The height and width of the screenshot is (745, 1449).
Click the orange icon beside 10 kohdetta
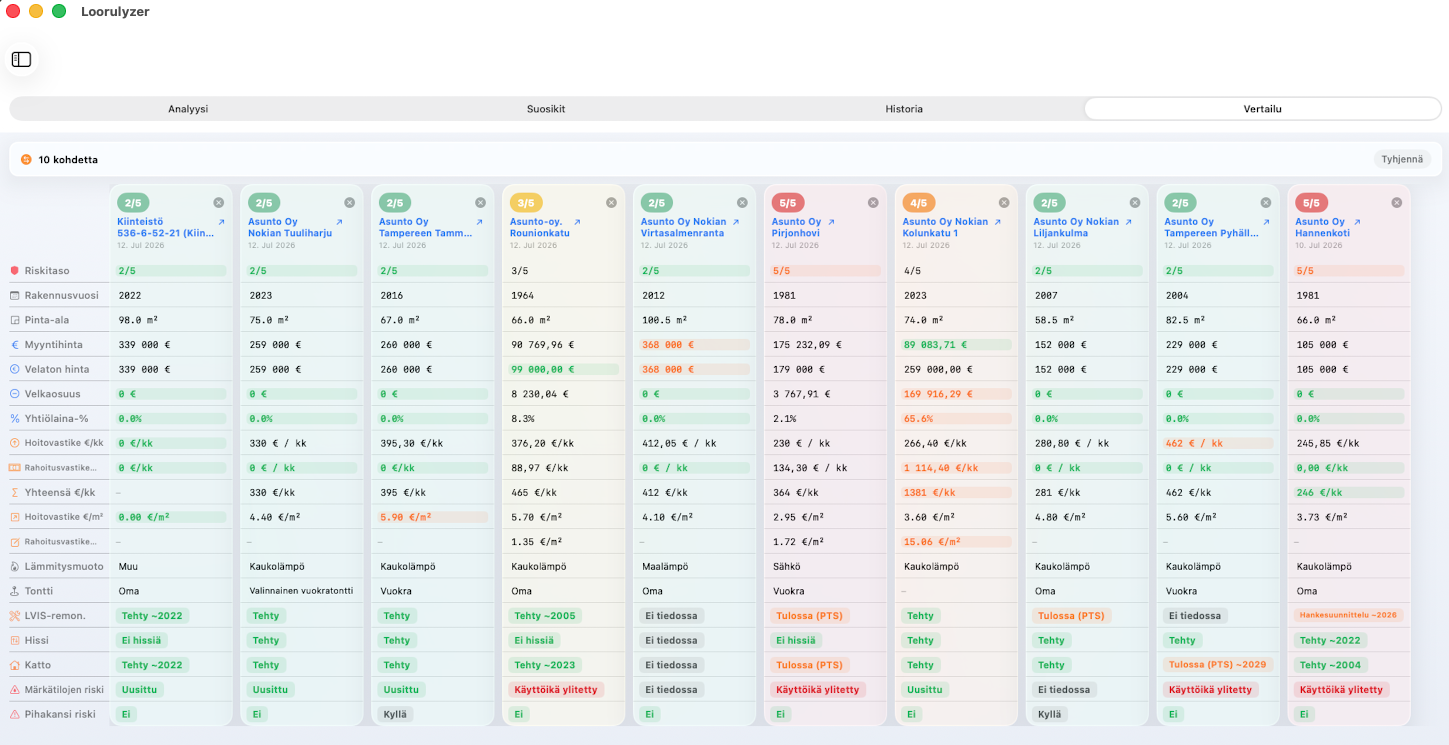26,159
